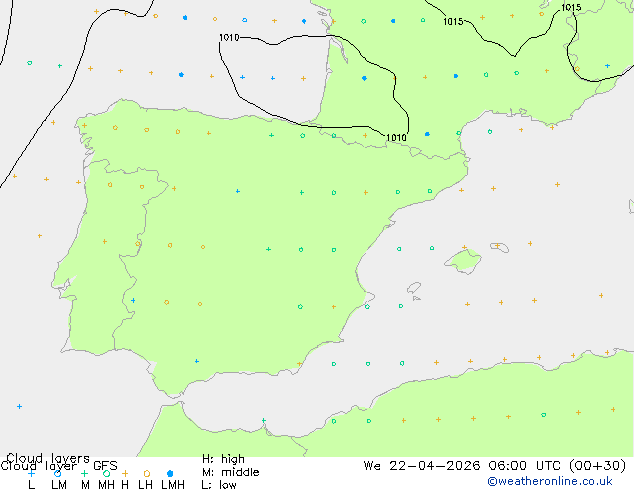634x490 pixels.
Task: Click the 1010 isobar label over Bay of Biscay
Action: pyautogui.click(x=229, y=38)
